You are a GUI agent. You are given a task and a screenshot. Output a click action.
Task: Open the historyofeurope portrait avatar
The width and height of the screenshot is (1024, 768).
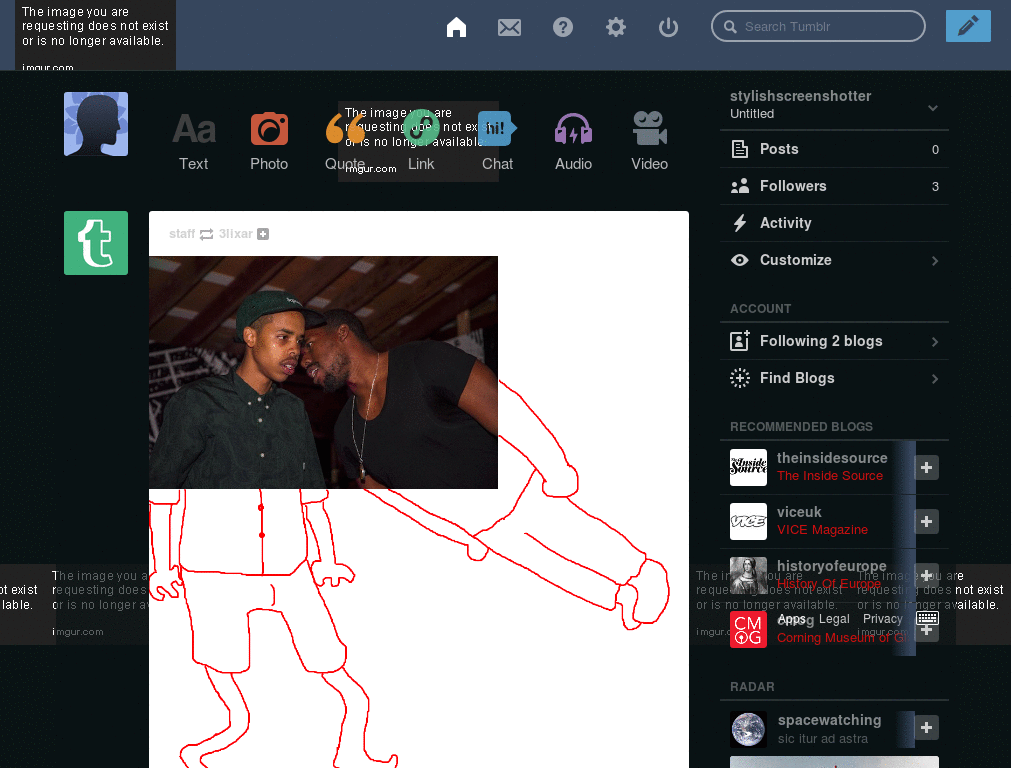(748, 575)
